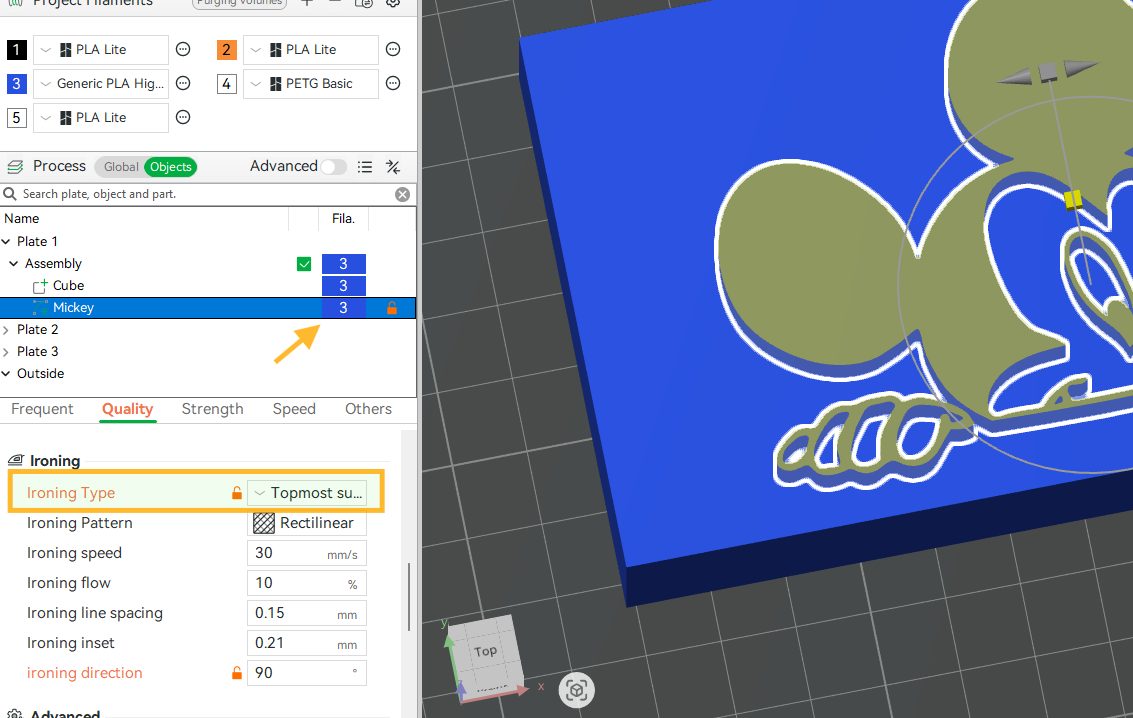Reset Ironing Type using its lock icon

(237, 493)
